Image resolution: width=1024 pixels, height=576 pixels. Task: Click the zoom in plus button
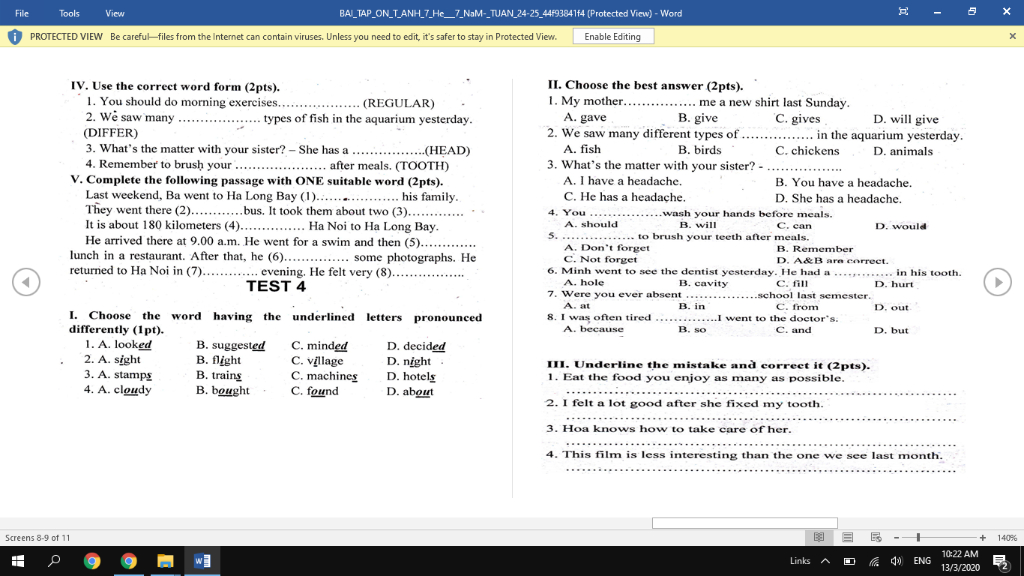pos(982,537)
